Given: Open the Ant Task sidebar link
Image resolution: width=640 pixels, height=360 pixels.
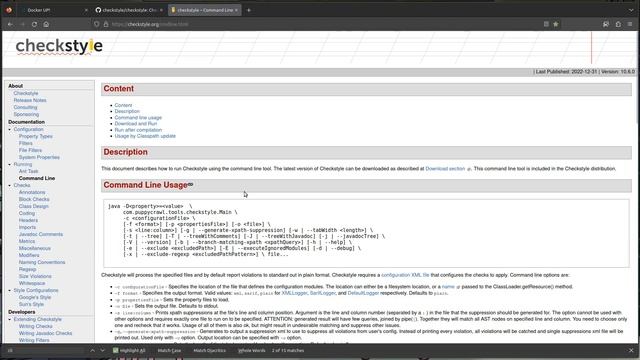Looking at the screenshot, I should coord(29,171).
